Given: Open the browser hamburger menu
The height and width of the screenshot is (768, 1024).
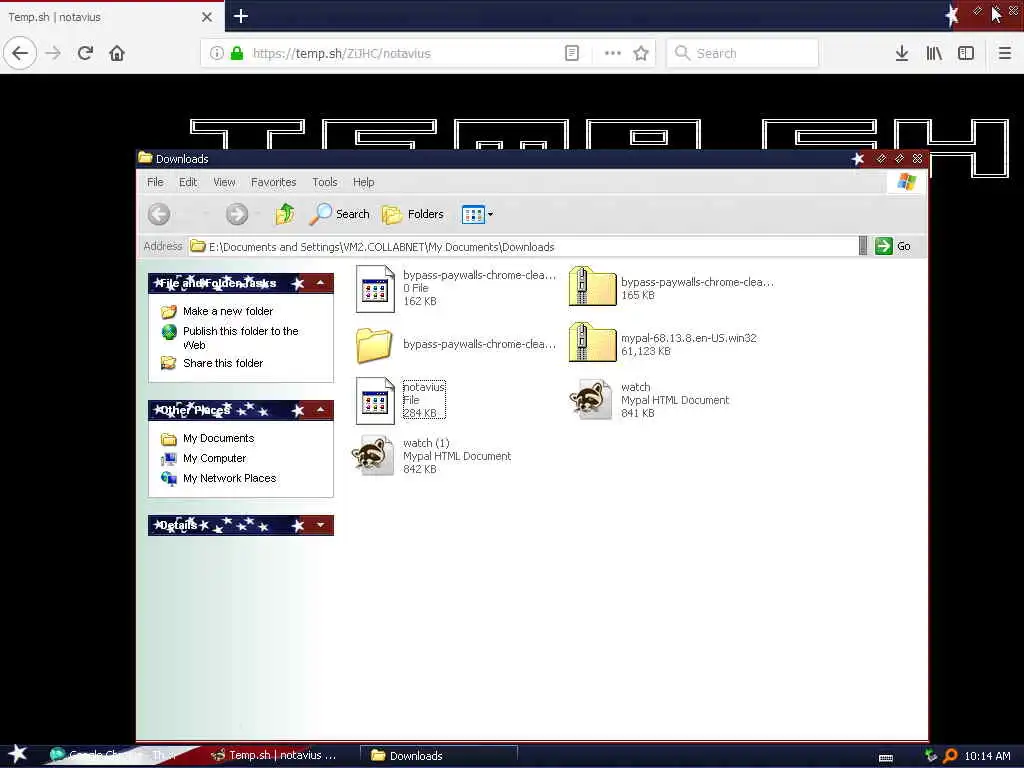Looking at the screenshot, I should click(1004, 53).
